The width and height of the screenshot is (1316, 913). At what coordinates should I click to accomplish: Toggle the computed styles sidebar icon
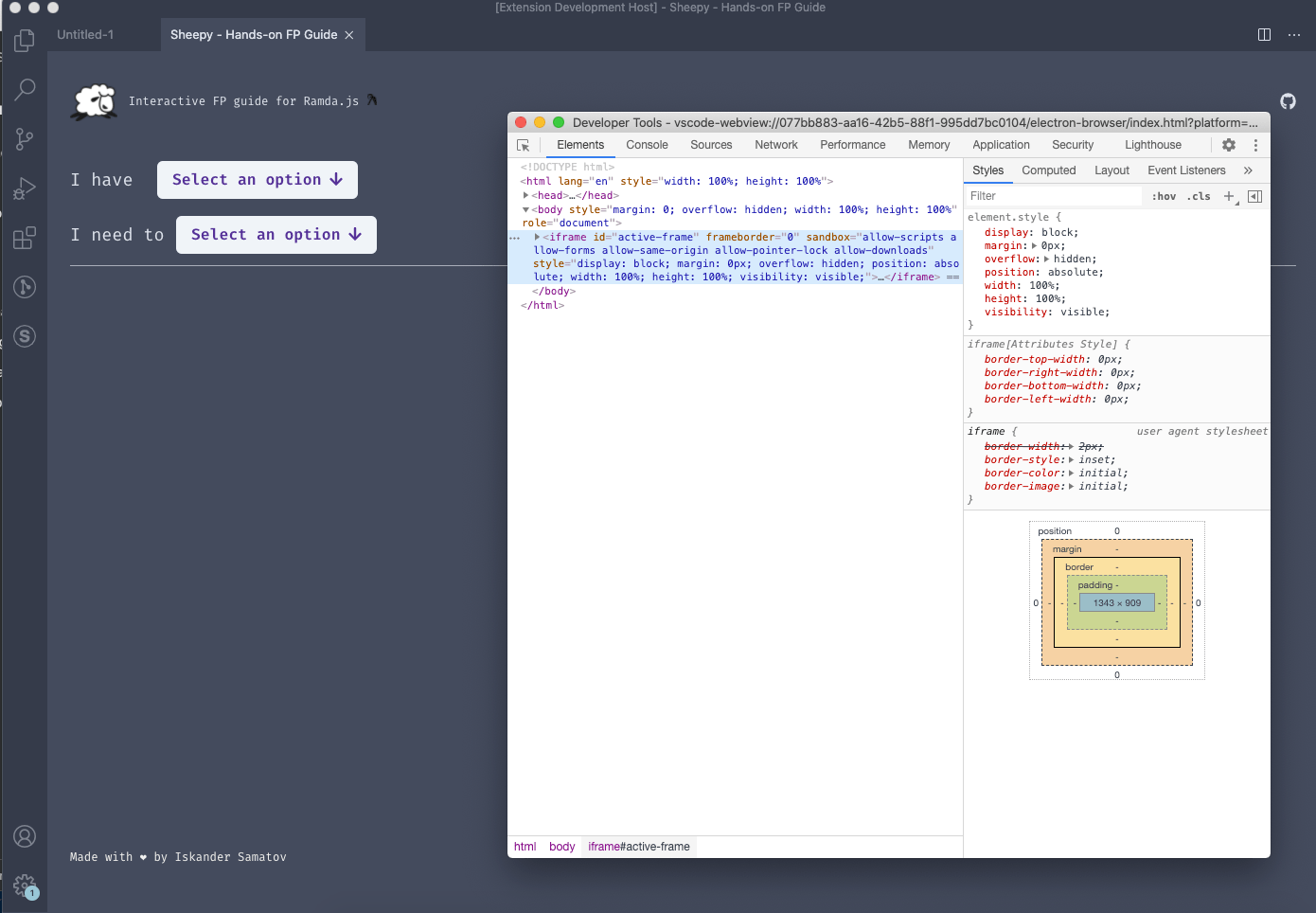pos(1254,196)
